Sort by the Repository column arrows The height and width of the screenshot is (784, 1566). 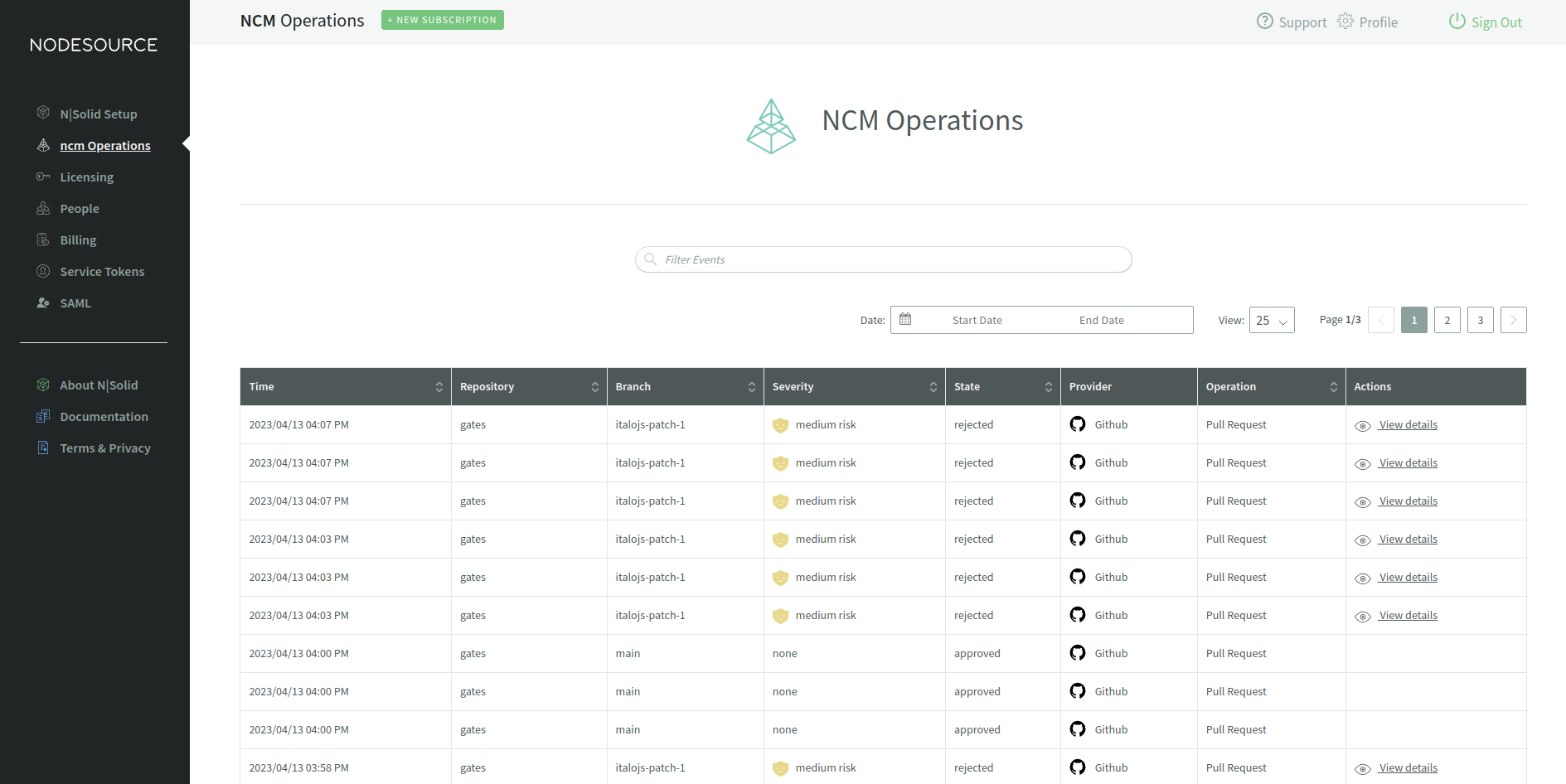[x=594, y=387]
